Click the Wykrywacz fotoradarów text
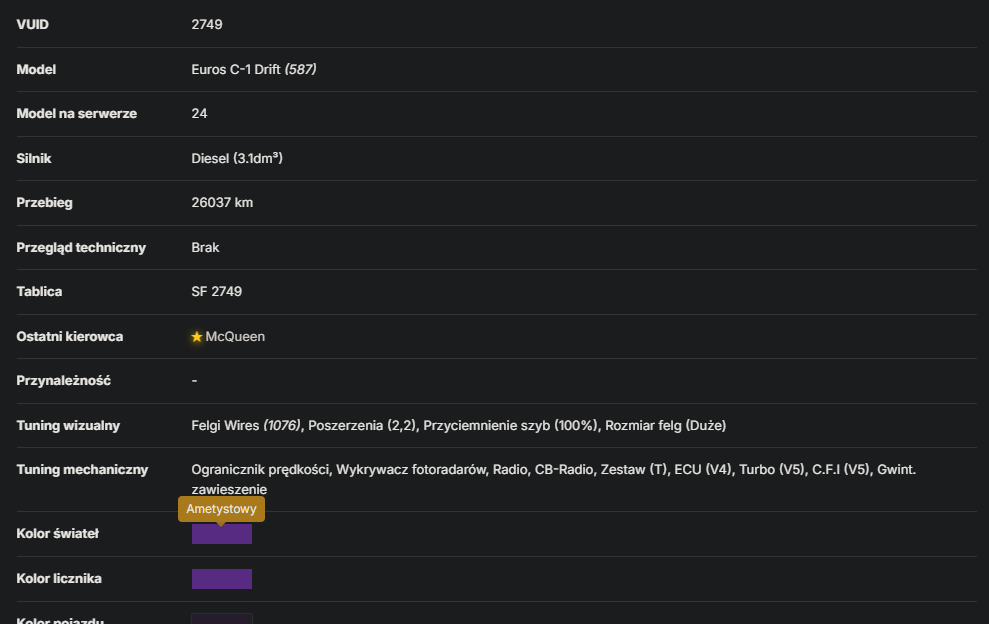Screen dimensions: 989x624 (411, 469)
